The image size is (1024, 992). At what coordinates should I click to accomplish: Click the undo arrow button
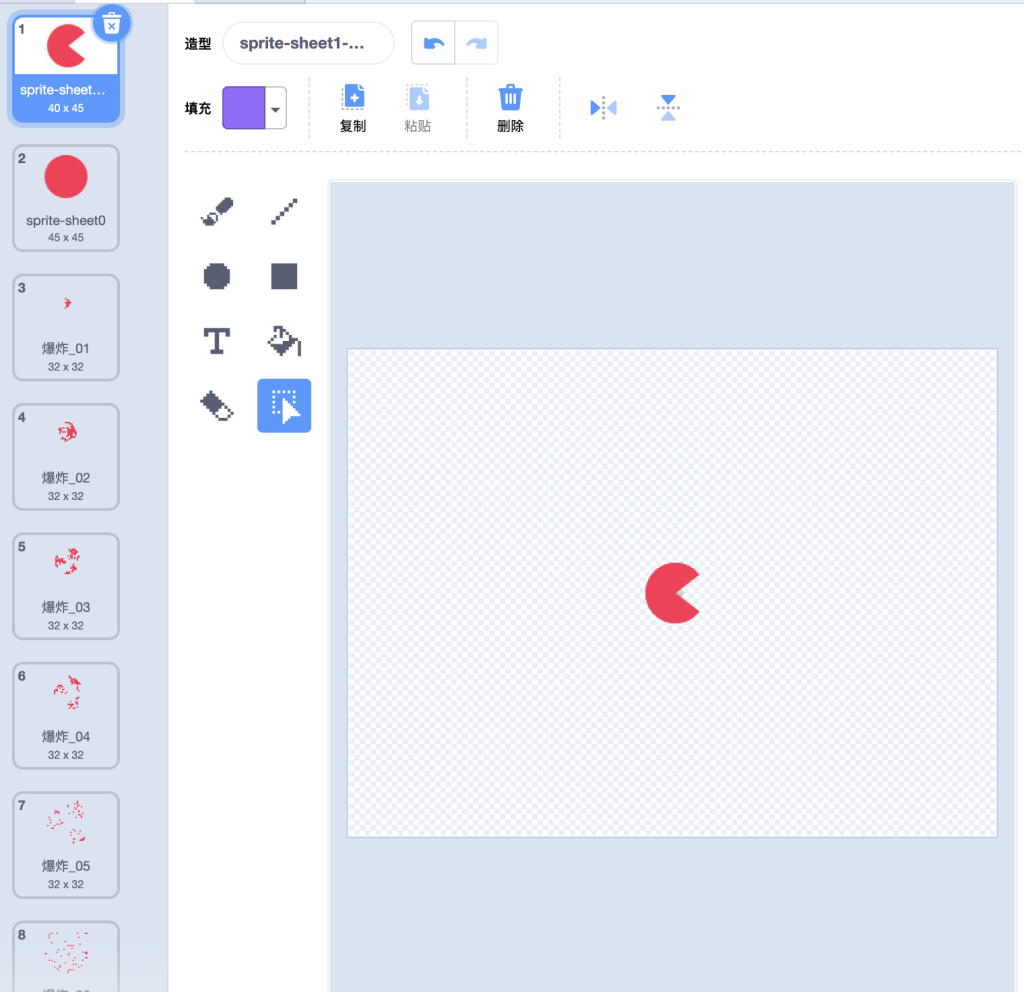(433, 43)
